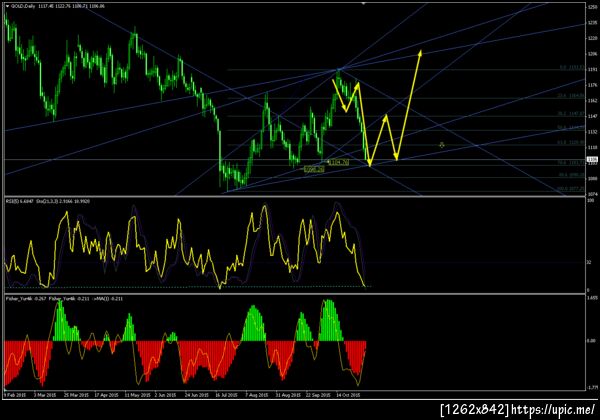This screenshot has height=420, width=600.
Task: Select the GOLD,Daily chart title text
Action: coord(23,6)
